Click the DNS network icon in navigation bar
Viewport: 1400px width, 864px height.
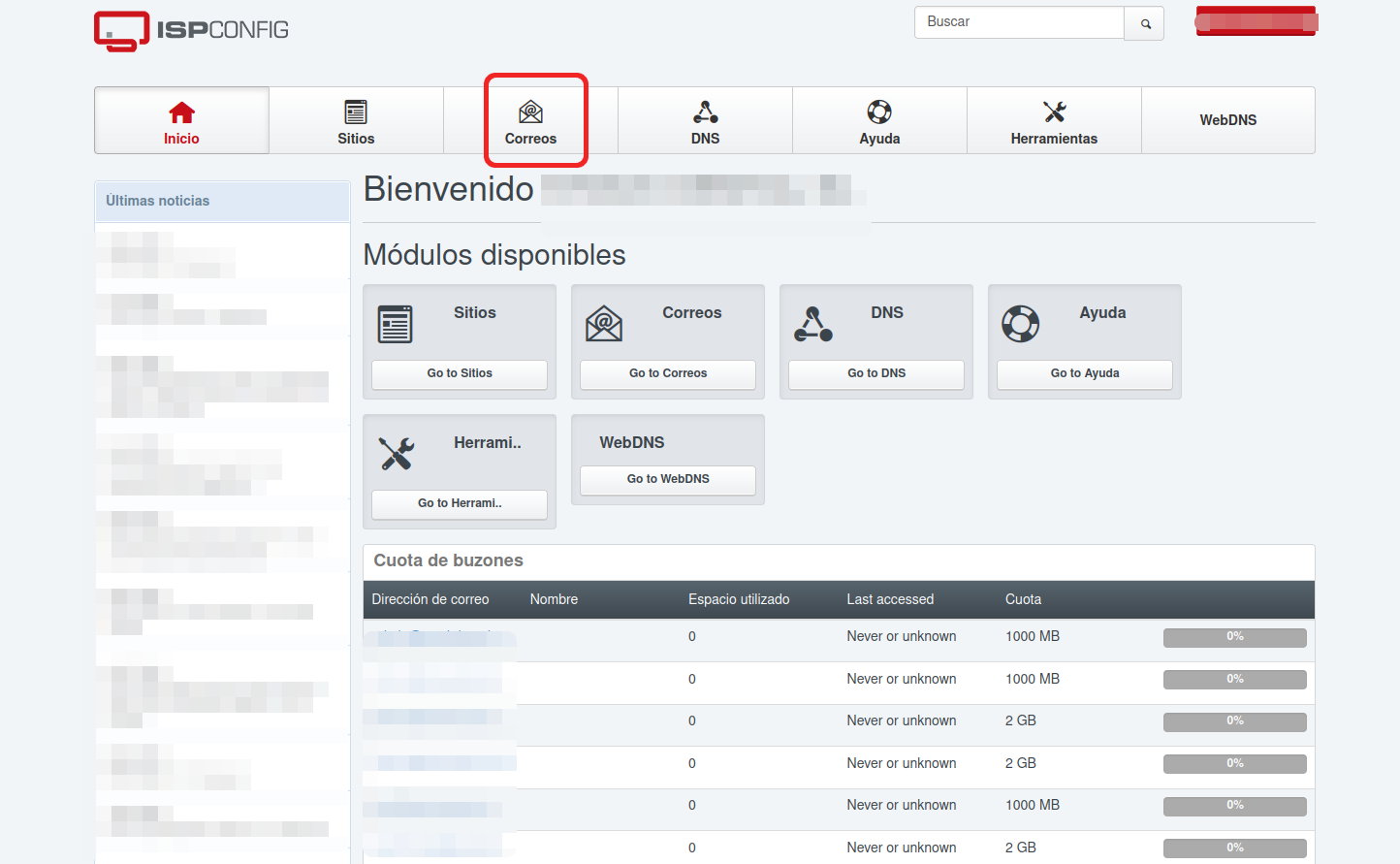click(x=705, y=112)
